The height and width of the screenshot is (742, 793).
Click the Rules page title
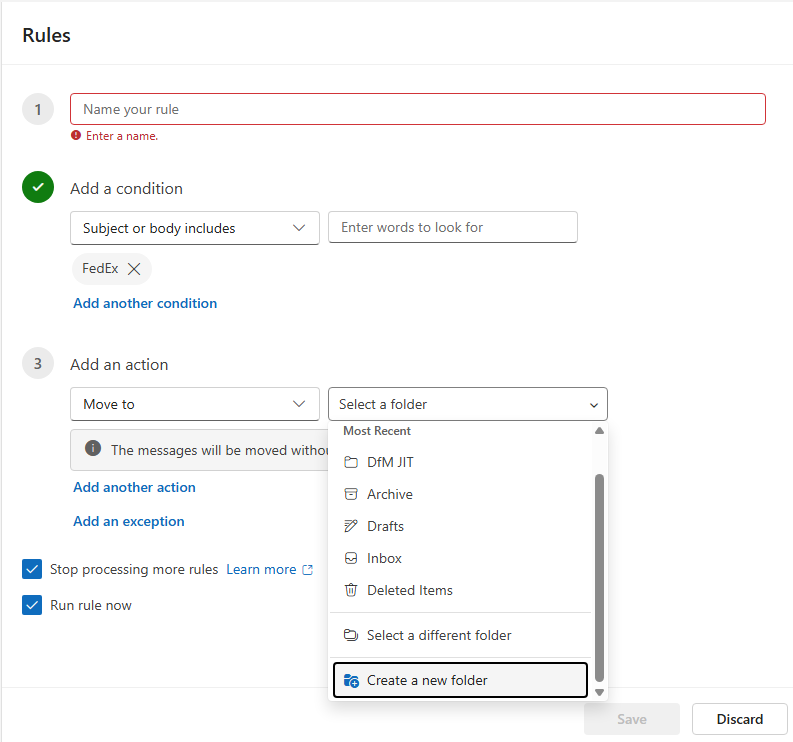pyautogui.click(x=47, y=35)
